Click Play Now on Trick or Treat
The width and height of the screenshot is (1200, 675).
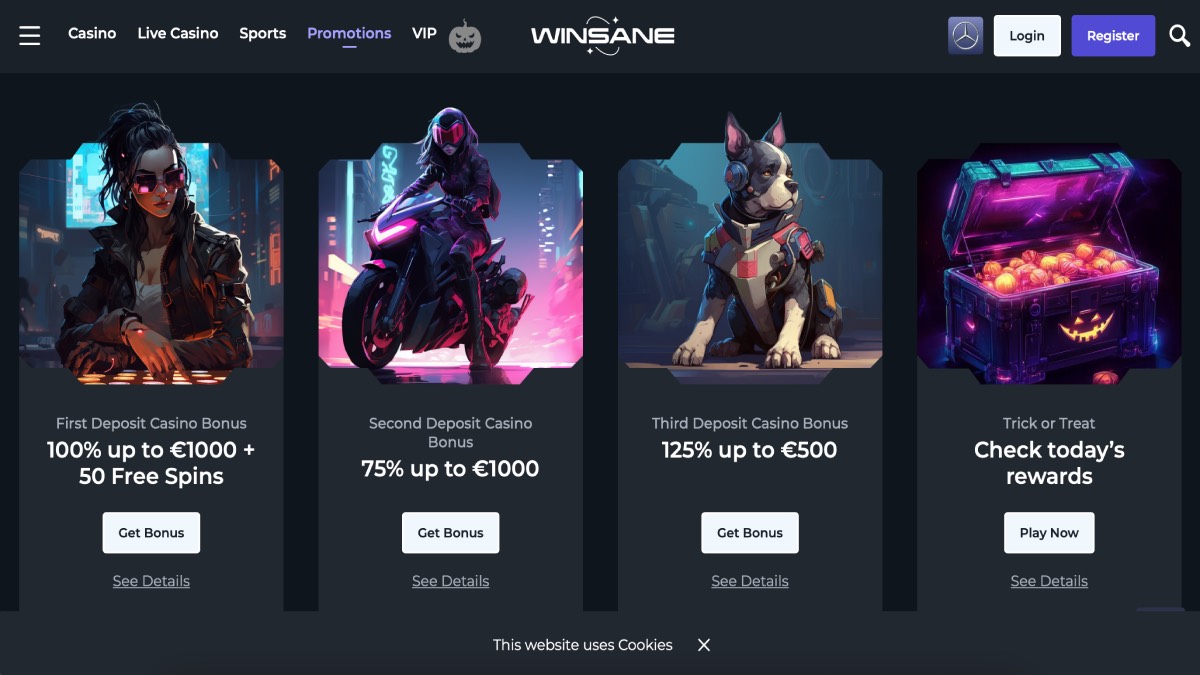click(1049, 533)
